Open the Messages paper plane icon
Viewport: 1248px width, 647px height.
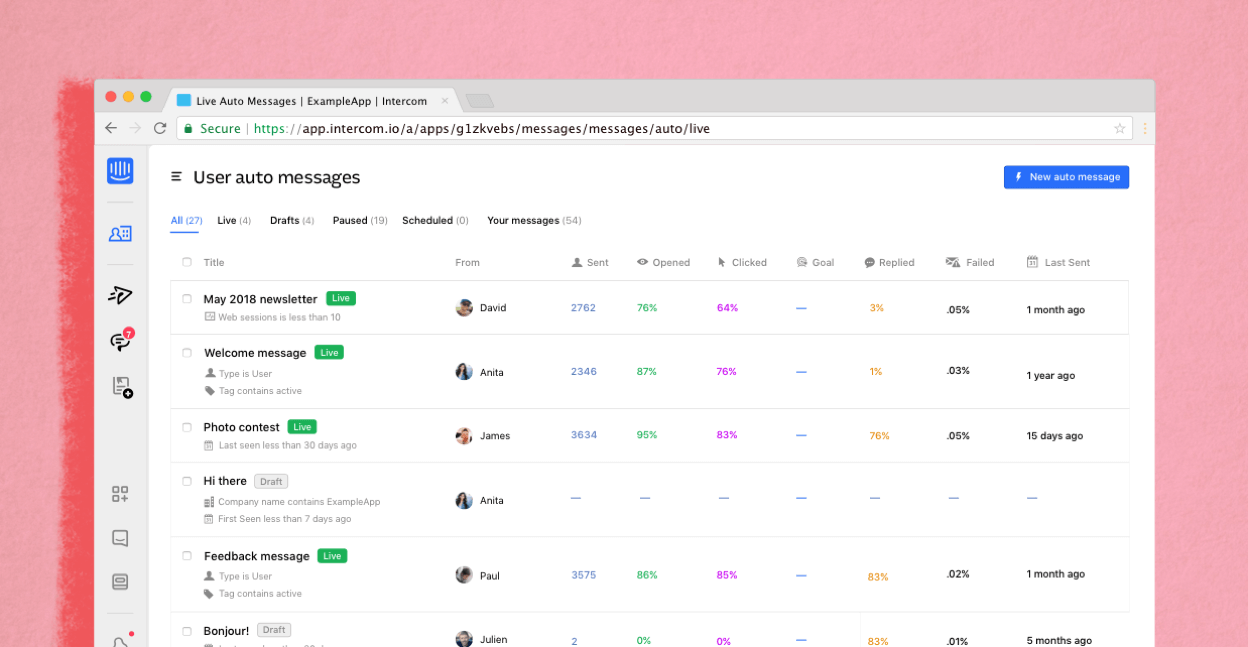[120, 295]
